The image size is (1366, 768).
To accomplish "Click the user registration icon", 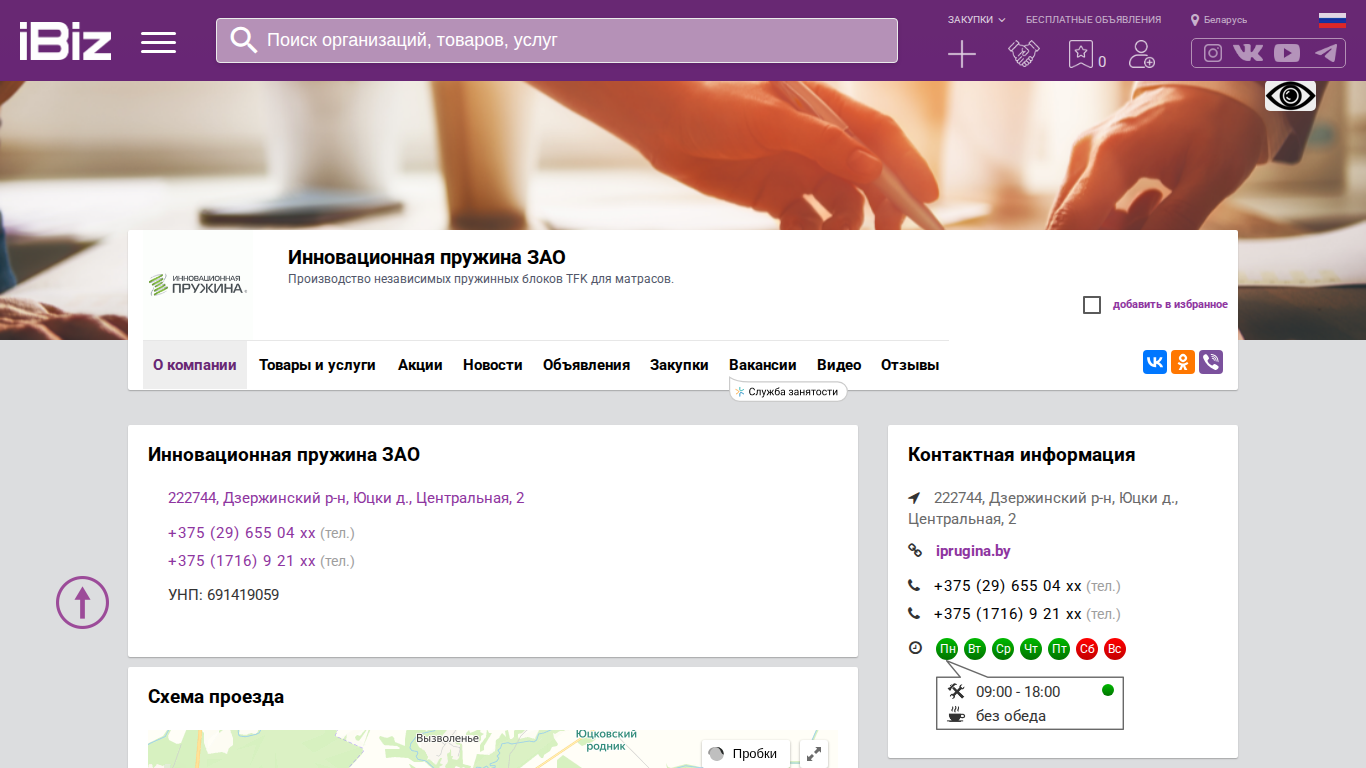I will [x=1141, y=54].
